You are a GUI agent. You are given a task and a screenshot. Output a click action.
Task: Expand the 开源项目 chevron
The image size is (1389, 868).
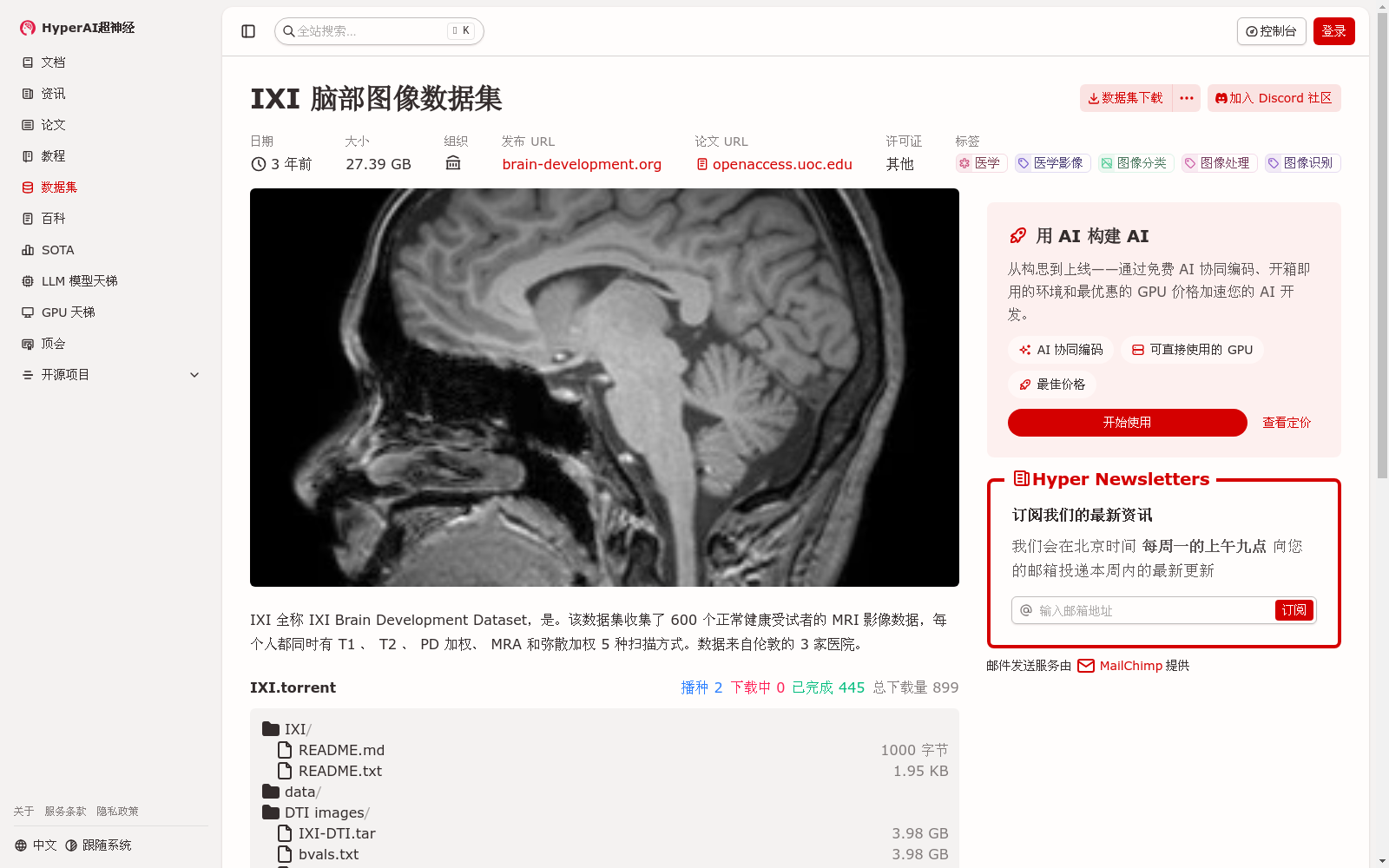point(194,375)
